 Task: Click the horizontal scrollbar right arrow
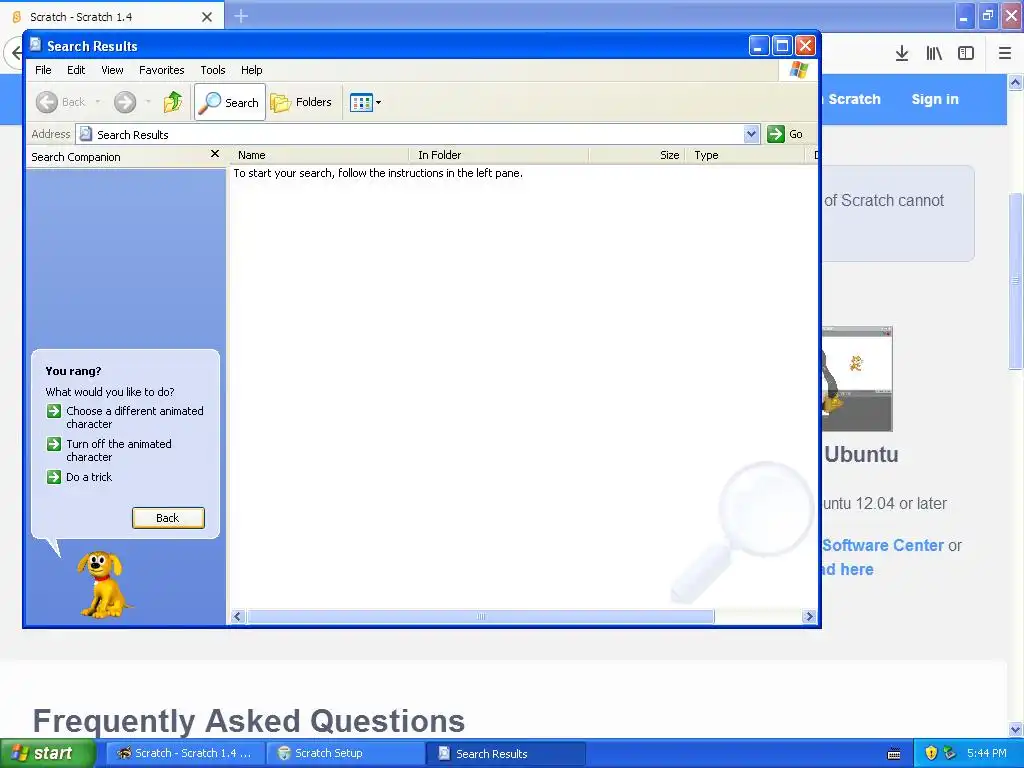pos(810,616)
